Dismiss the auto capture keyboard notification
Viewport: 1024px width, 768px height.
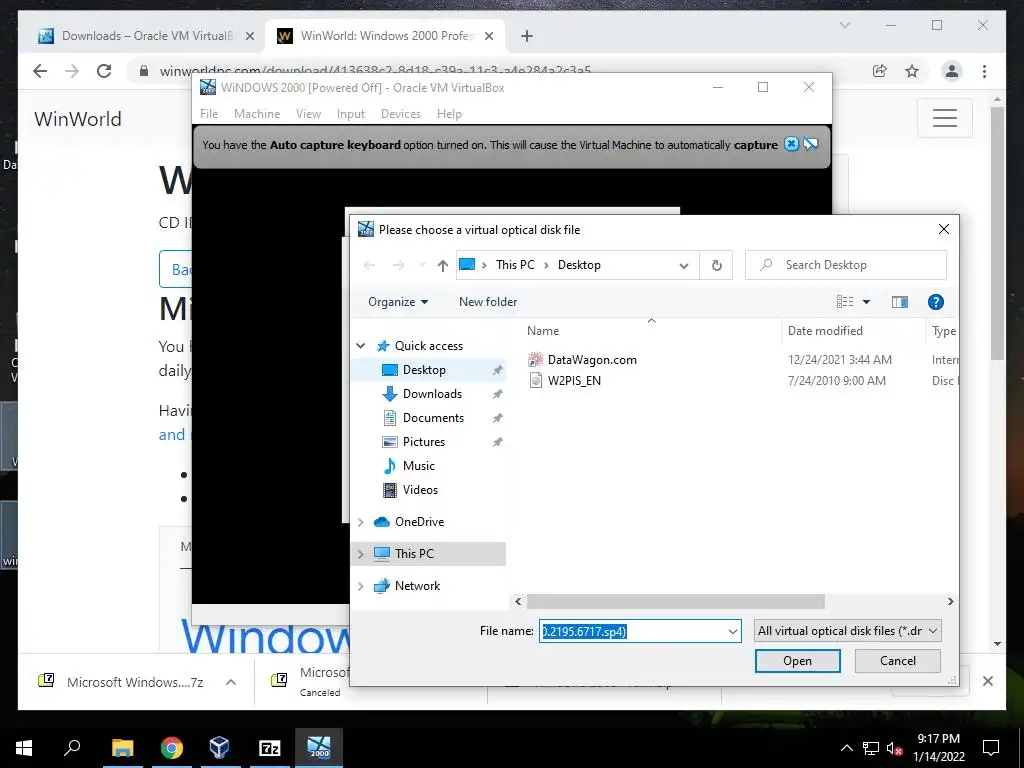pyautogui.click(x=791, y=144)
